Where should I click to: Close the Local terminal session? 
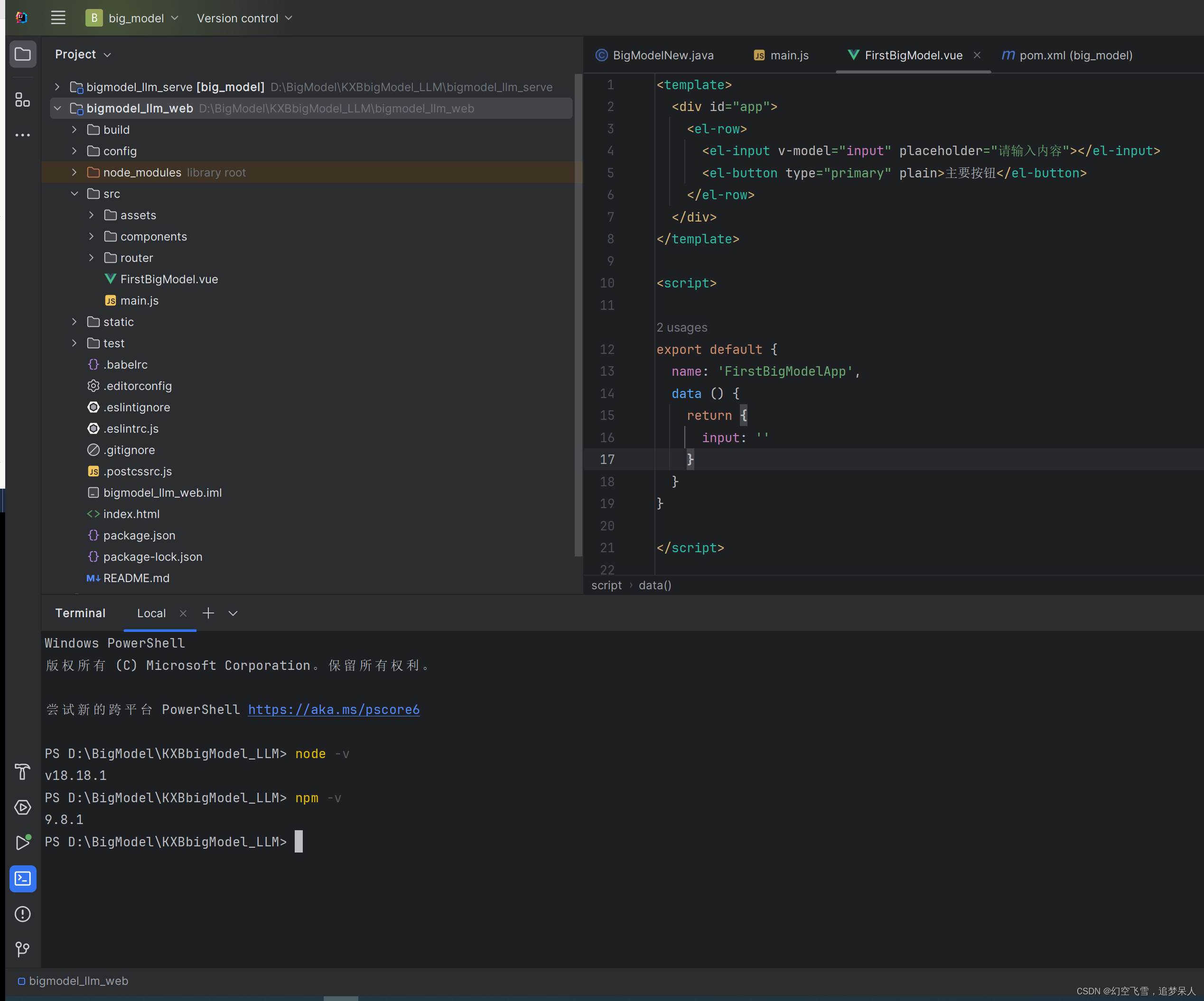(183, 613)
